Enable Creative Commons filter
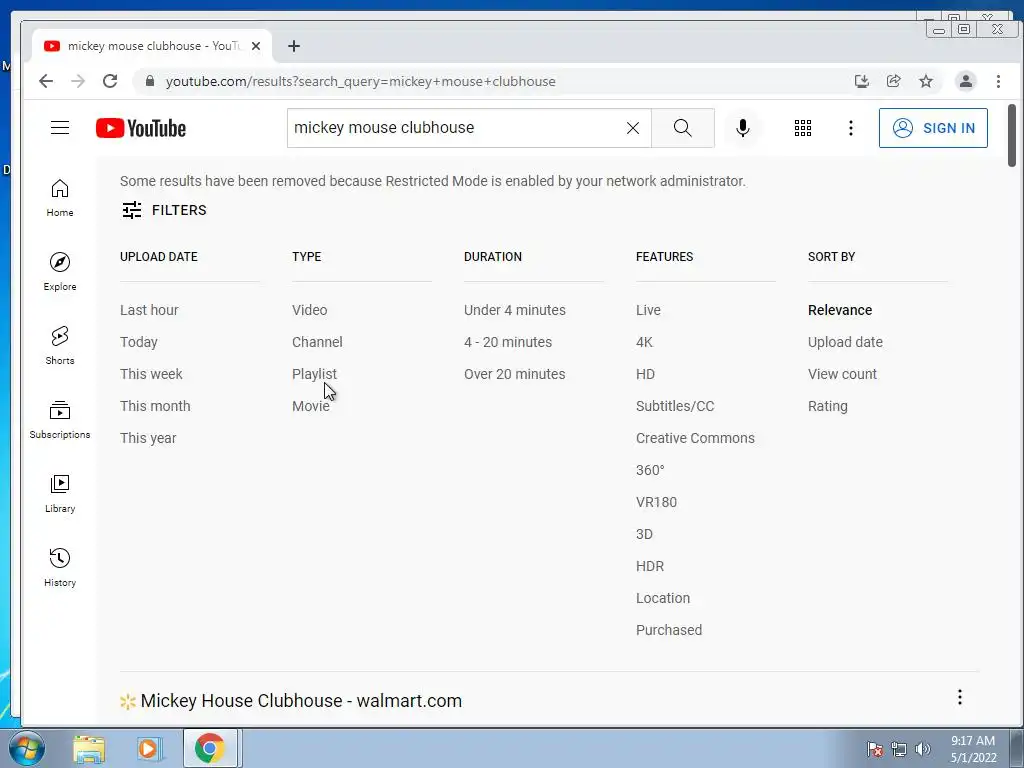1024x768 pixels. pos(695,438)
